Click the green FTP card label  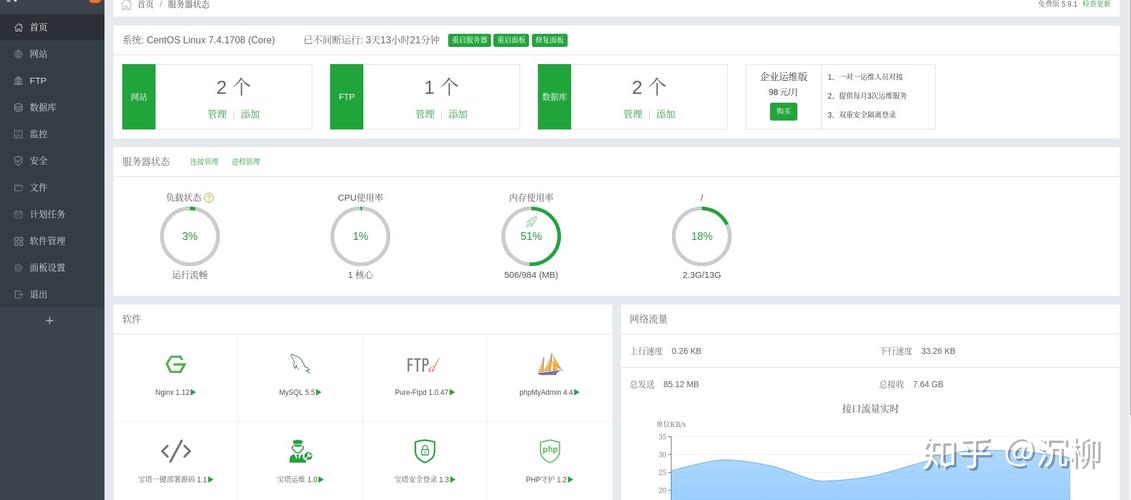(x=346, y=97)
